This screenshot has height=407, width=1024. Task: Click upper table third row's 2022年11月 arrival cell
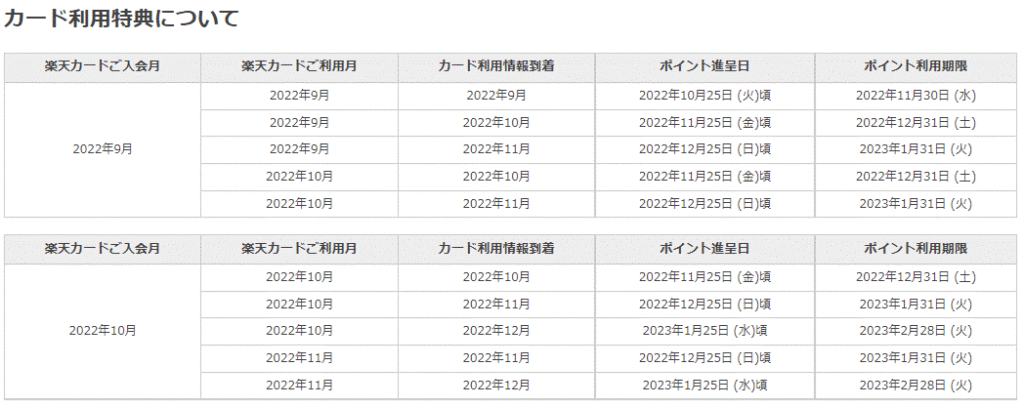[x=496, y=149]
